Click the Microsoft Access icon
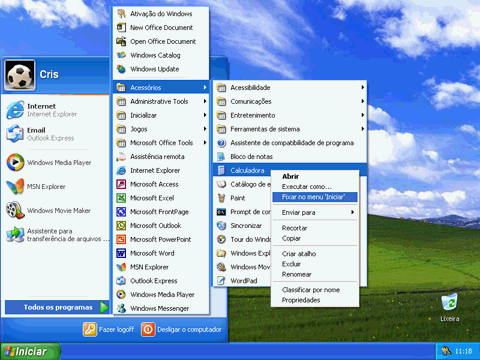Image resolution: width=480 pixels, height=360 pixels. coord(121,184)
